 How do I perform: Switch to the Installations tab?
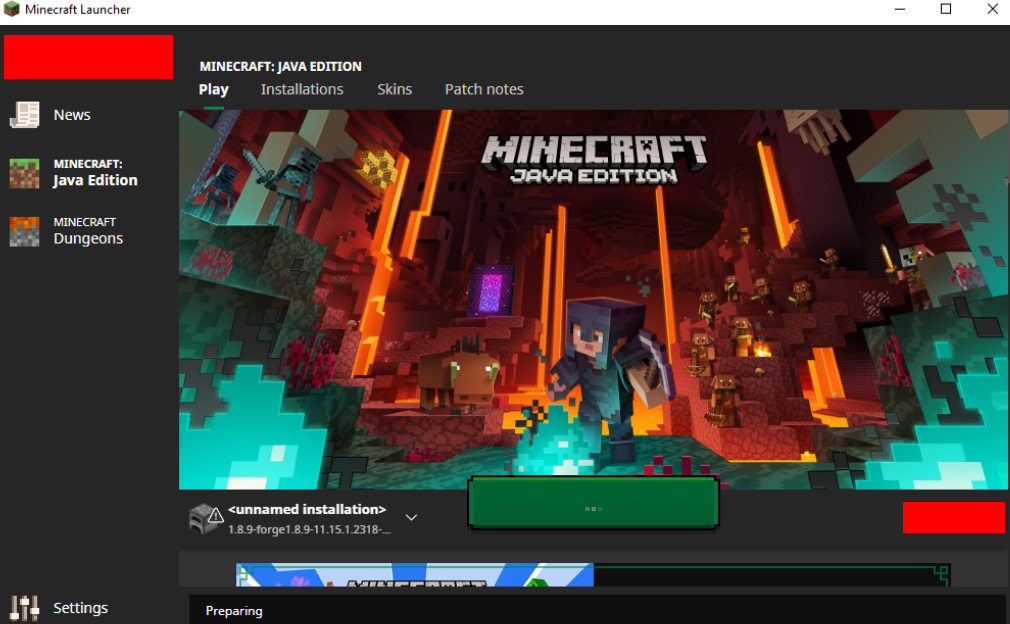coord(302,89)
